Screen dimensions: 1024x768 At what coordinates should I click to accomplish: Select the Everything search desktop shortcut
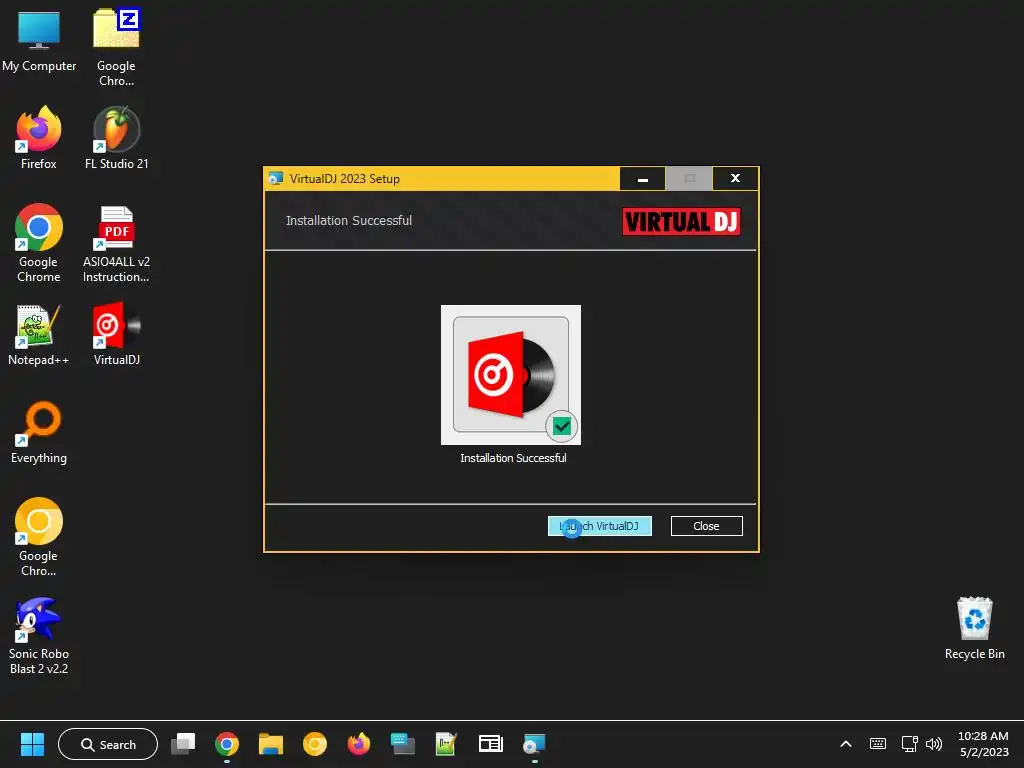click(39, 432)
